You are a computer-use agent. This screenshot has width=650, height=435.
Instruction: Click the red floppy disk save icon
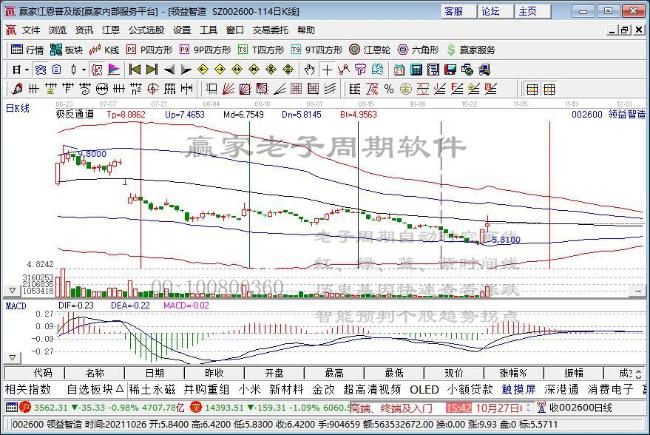click(x=450, y=70)
